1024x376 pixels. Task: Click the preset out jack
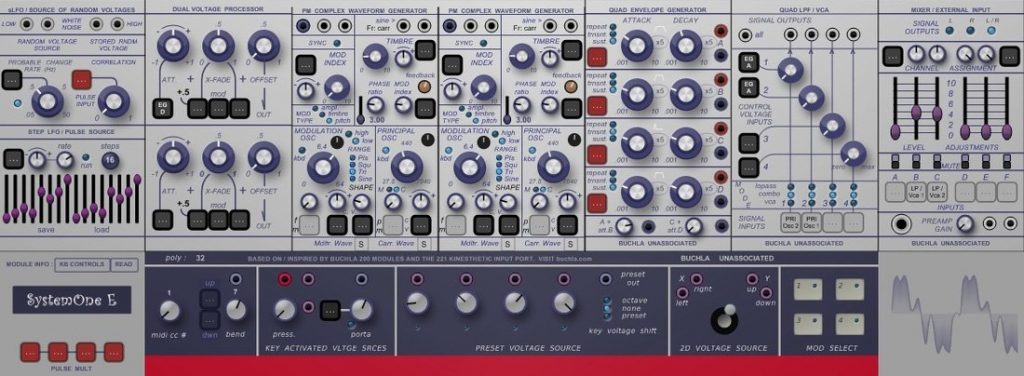coord(606,279)
